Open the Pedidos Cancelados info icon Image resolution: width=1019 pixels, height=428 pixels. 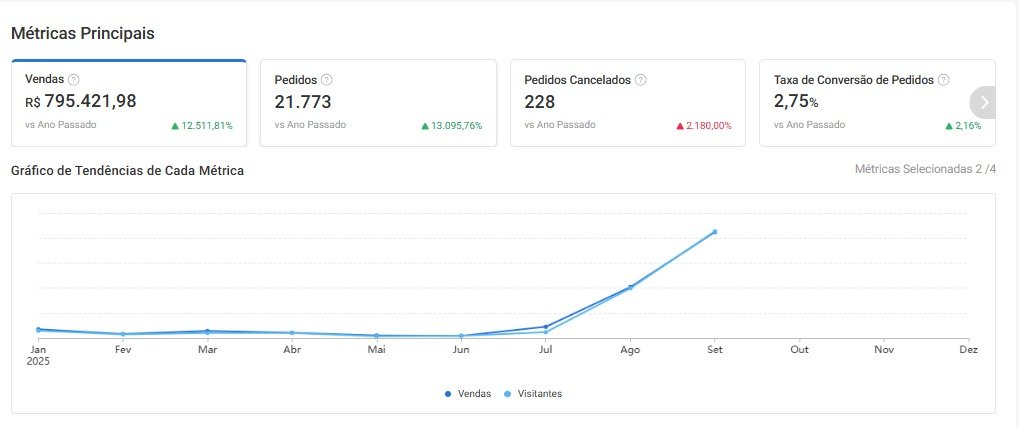click(641, 79)
